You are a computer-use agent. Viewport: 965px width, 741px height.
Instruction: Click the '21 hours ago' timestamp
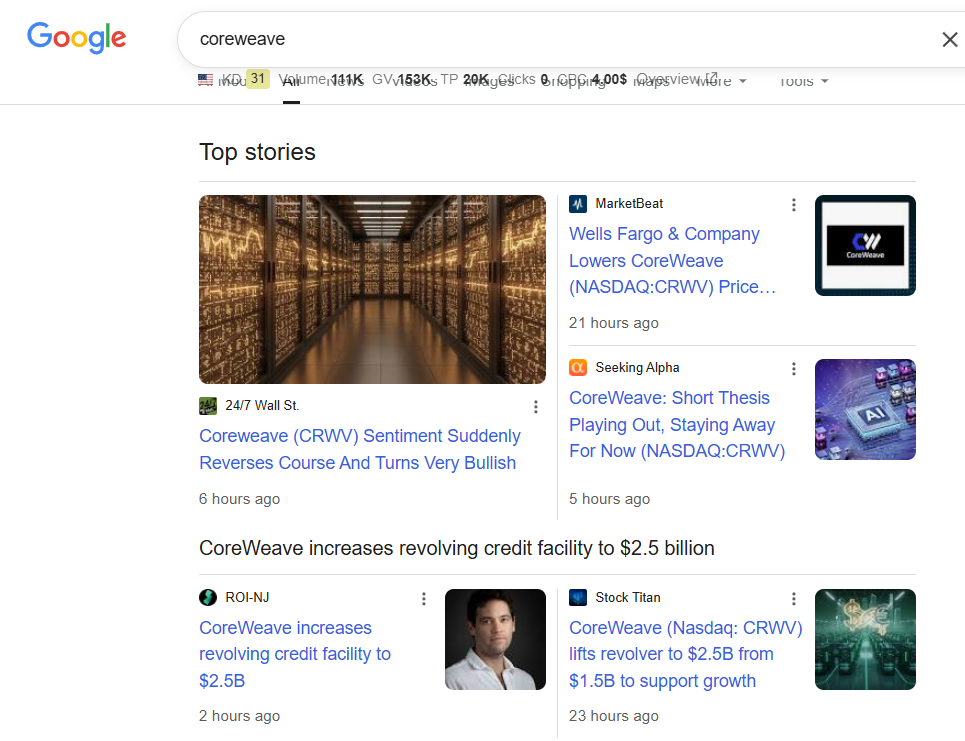614,323
